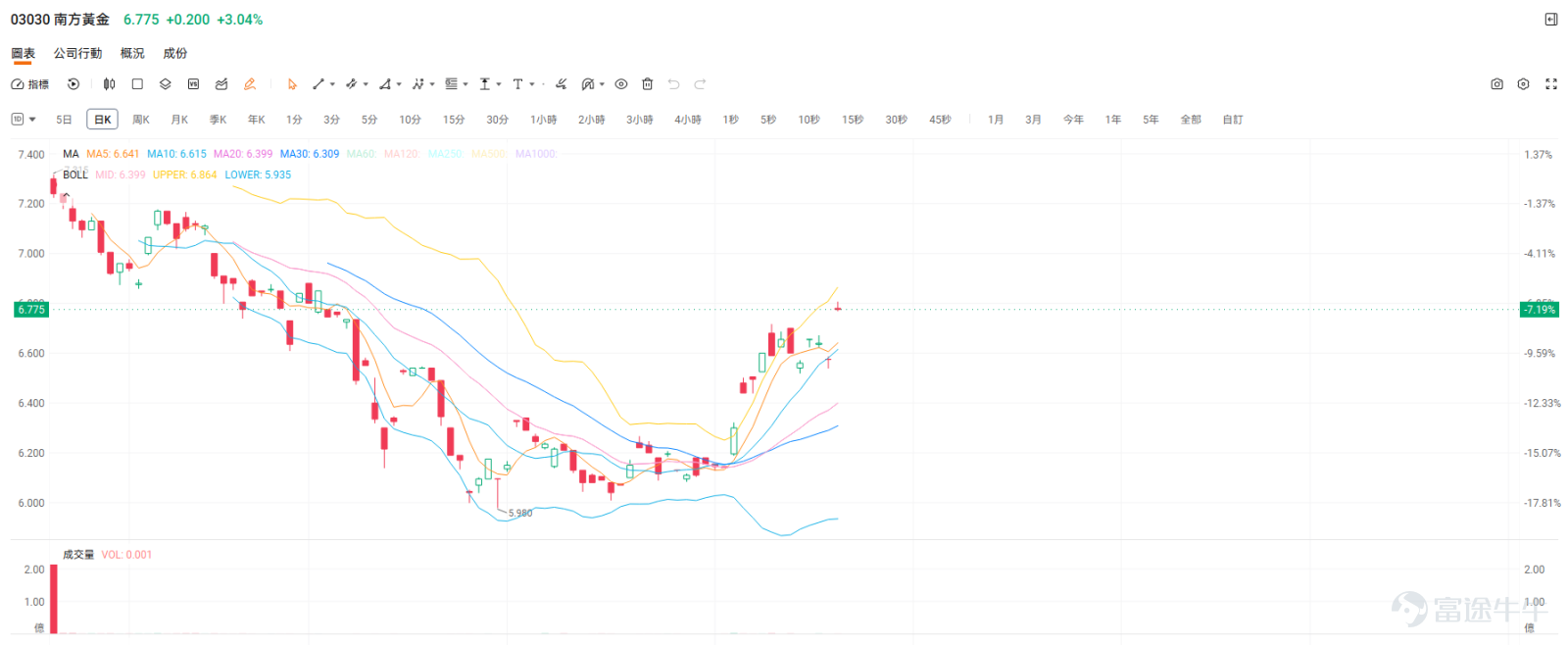Select the orange drawing pencil icon
Viewport: 1568px width, 645px height.
(x=250, y=84)
